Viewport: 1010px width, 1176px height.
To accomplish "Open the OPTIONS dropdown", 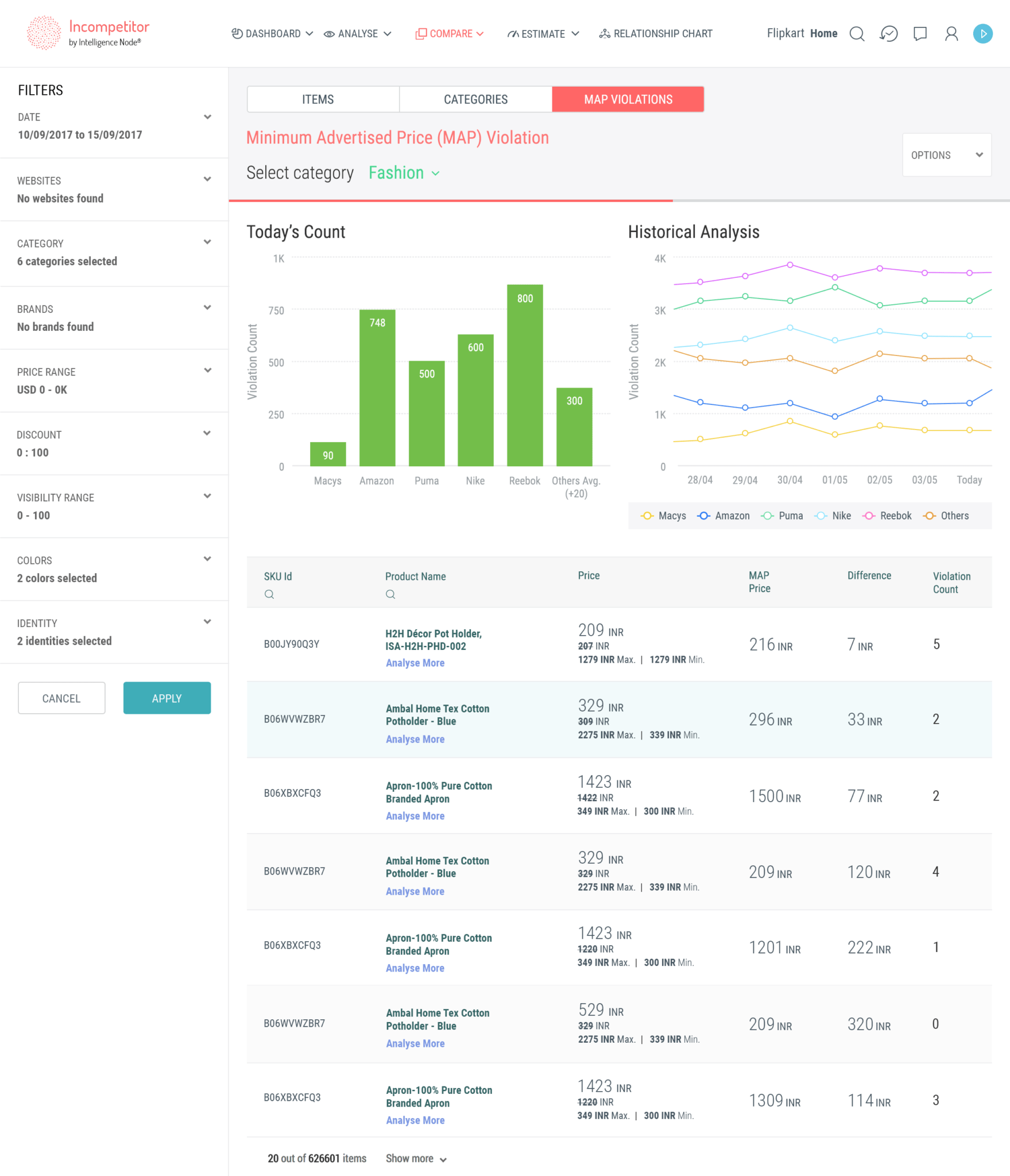I will (x=946, y=154).
